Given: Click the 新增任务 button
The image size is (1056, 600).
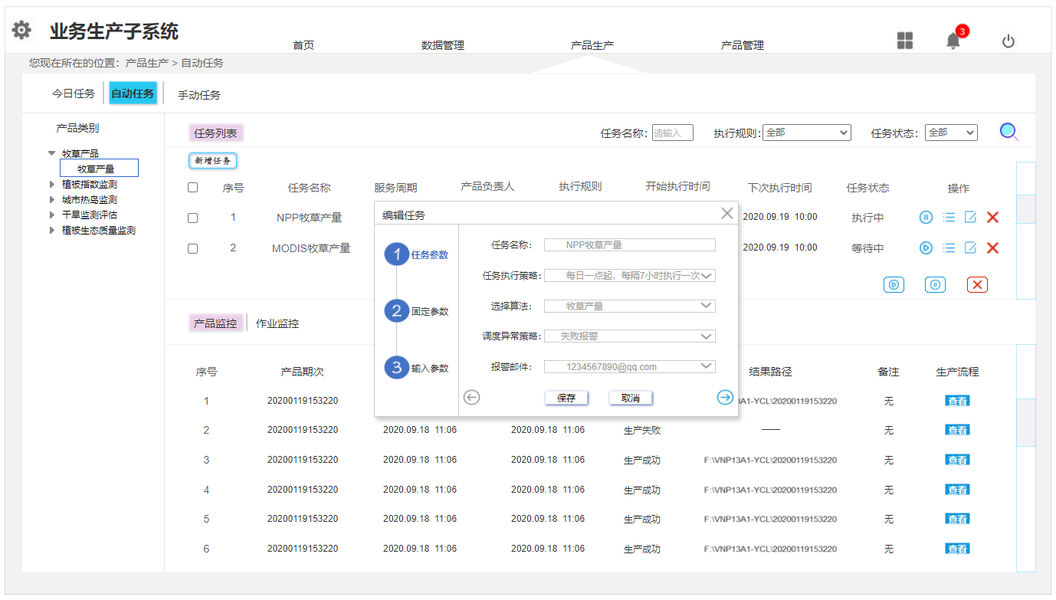Looking at the screenshot, I should tap(213, 161).
